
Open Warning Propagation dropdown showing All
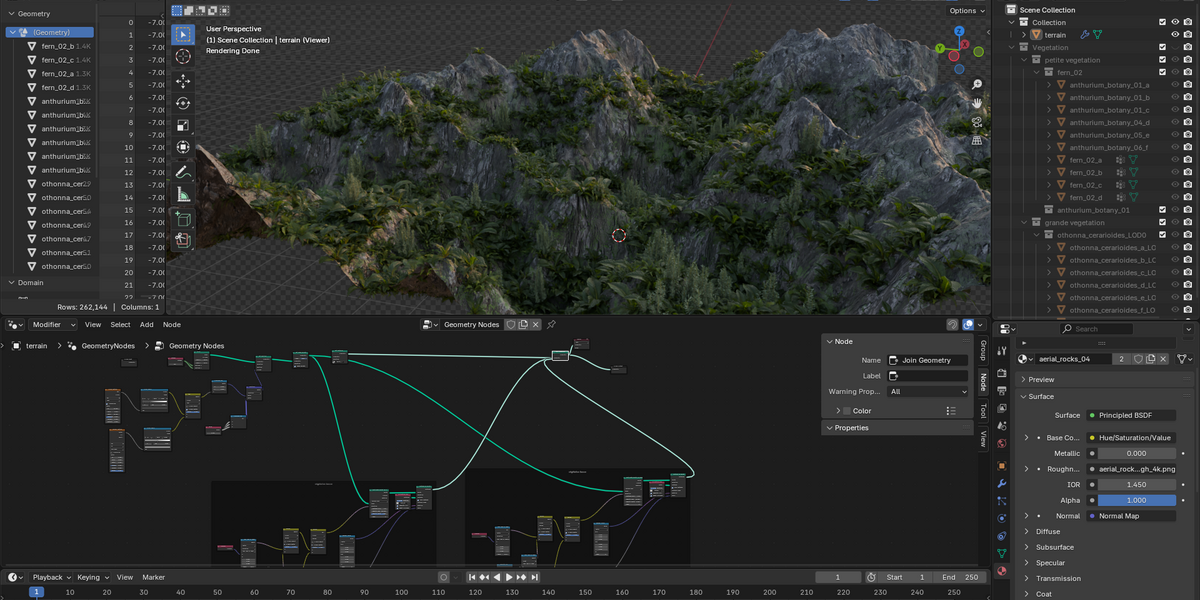coord(928,392)
